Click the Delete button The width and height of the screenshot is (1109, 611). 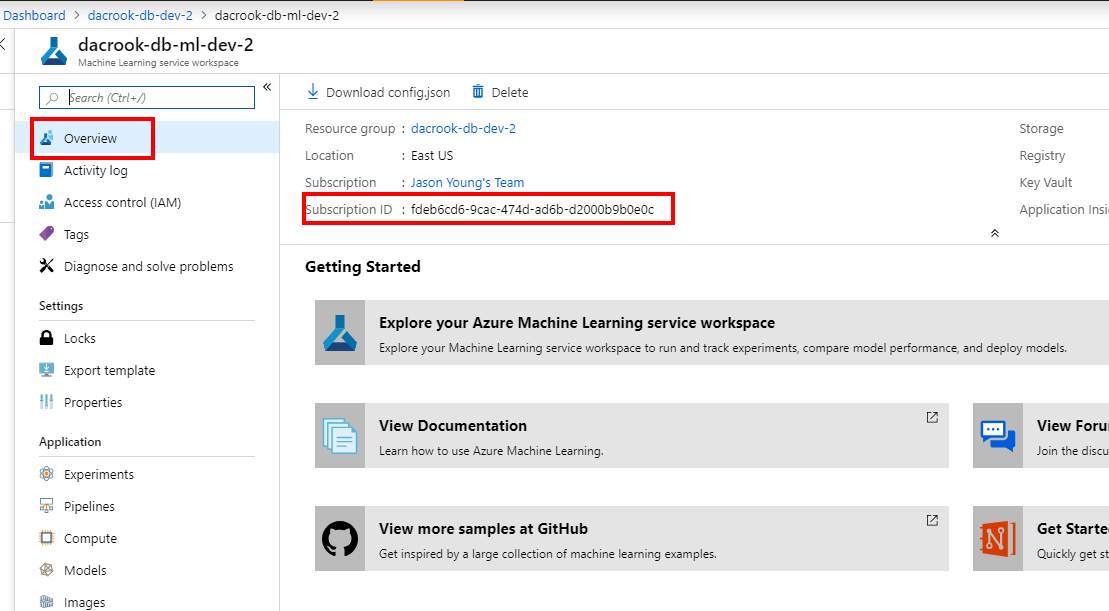tap(500, 92)
